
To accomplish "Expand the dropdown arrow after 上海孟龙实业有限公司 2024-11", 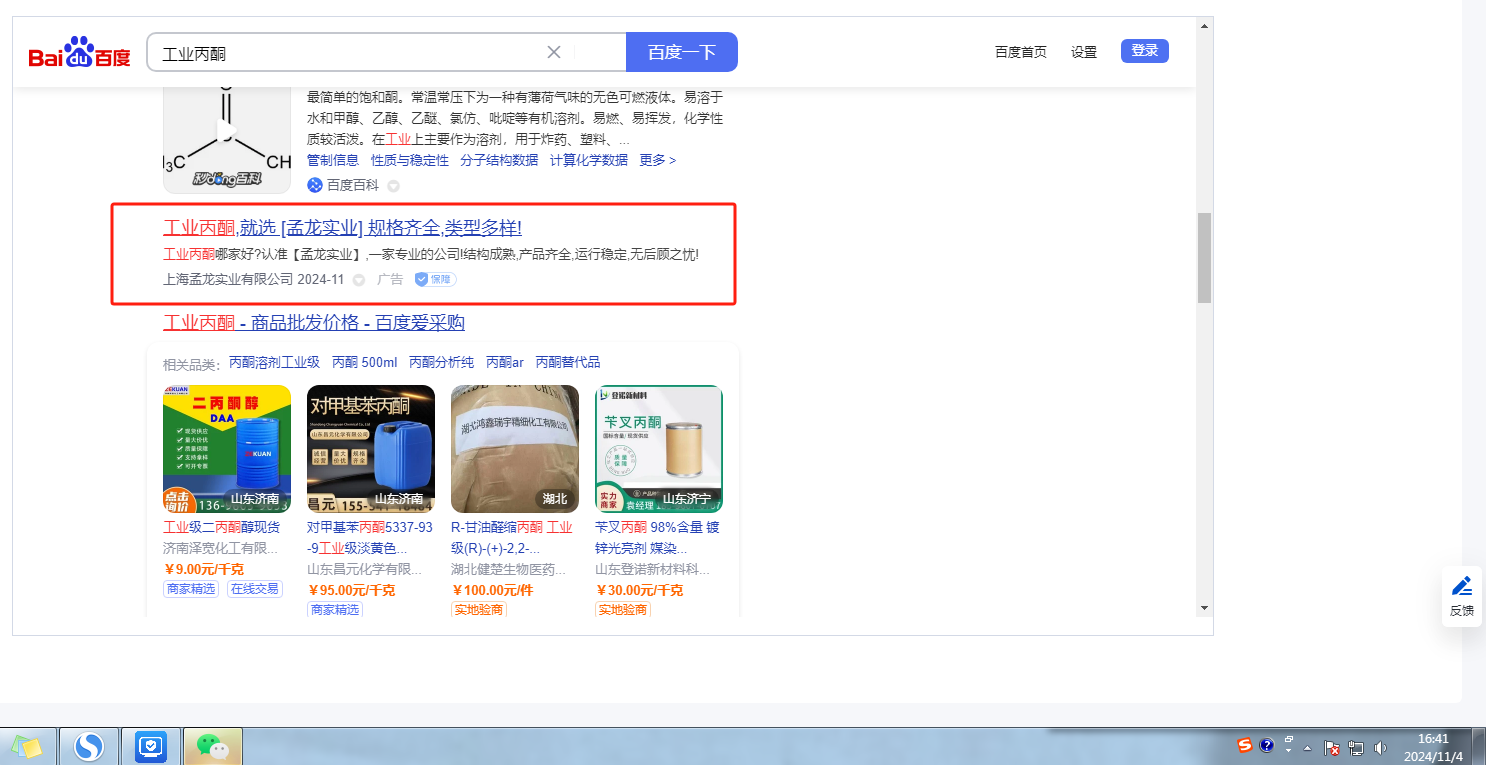I will (359, 280).
